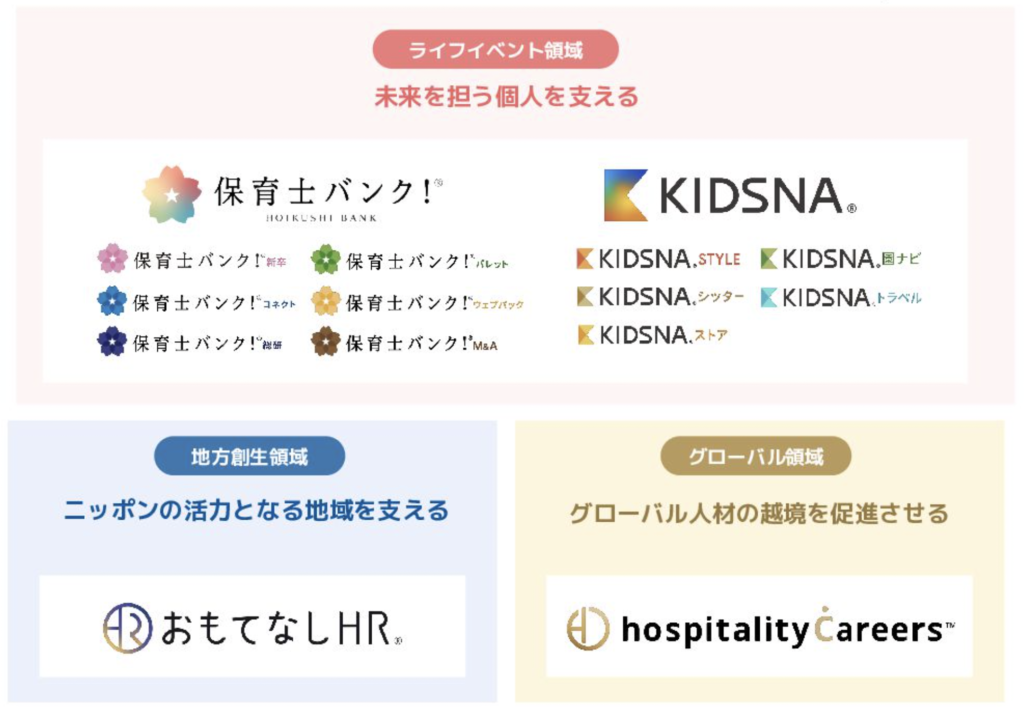Click the large KIDSNA gradient K icon
The height and width of the screenshot is (707, 1024).
point(626,195)
